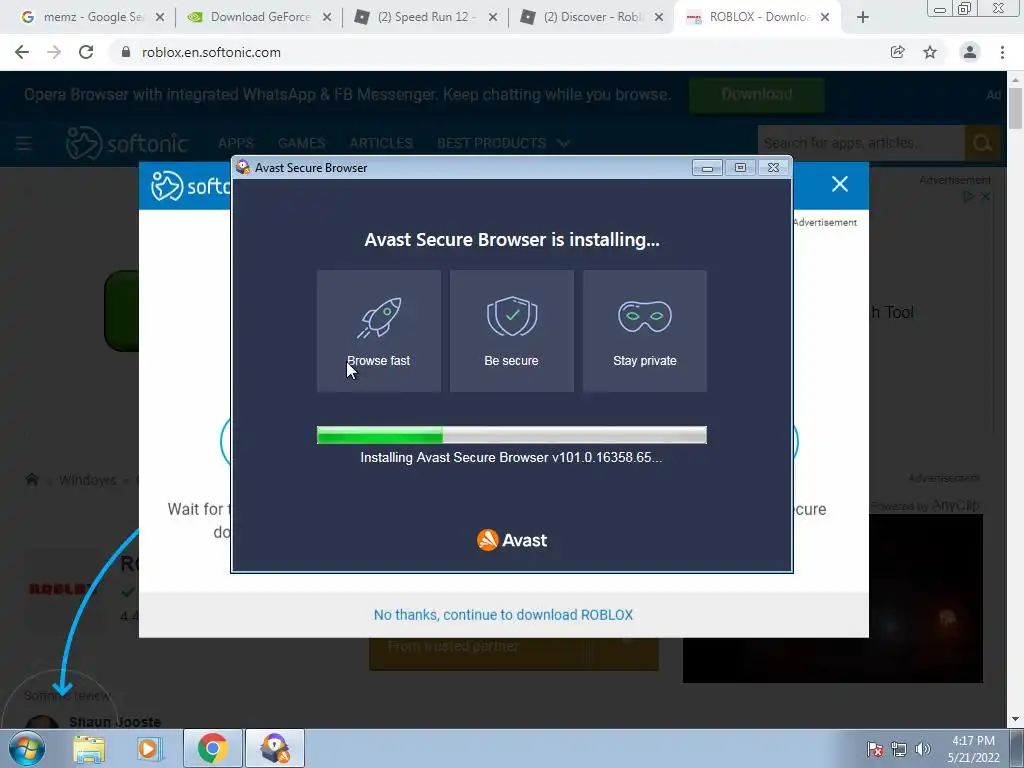This screenshot has height=768, width=1024.
Task: Open Windows Explorer from the taskbar
Action: coord(89,749)
